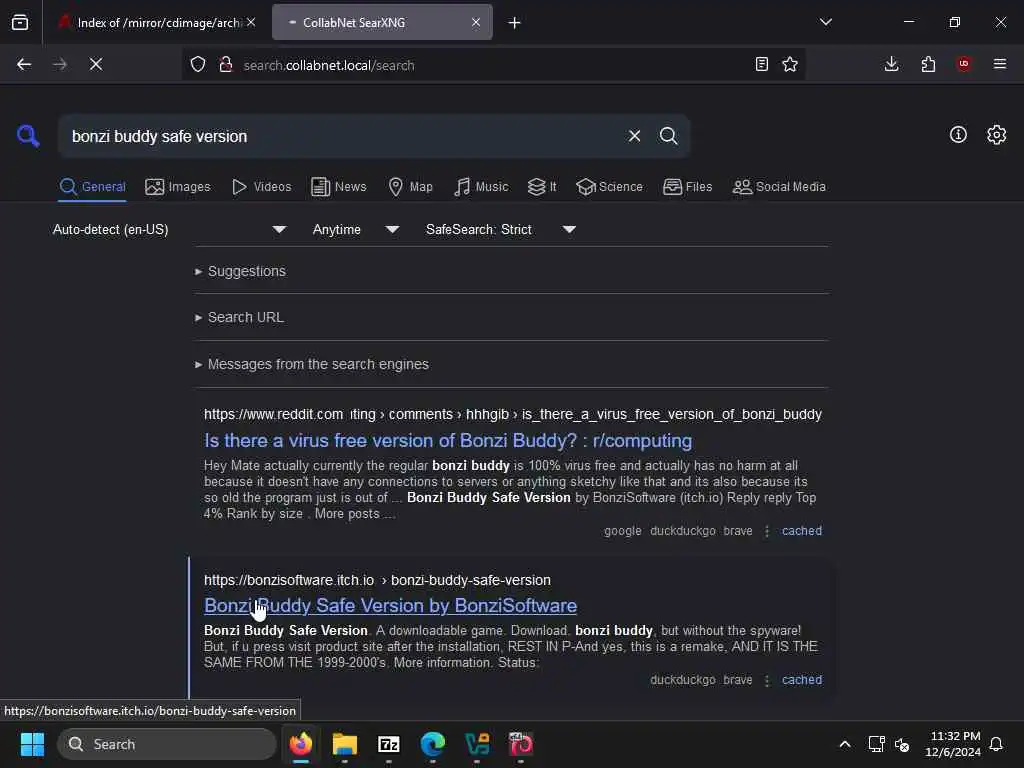1024x768 pixels.
Task: Click into the search query input field
Action: coord(340,136)
